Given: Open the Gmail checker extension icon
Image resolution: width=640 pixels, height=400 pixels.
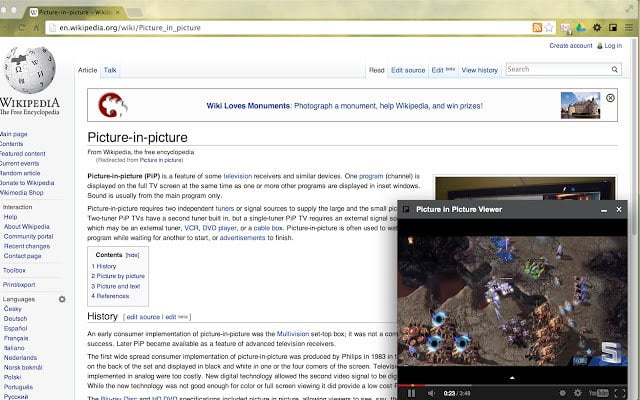Looking at the screenshot, I should click(x=567, y=28).
